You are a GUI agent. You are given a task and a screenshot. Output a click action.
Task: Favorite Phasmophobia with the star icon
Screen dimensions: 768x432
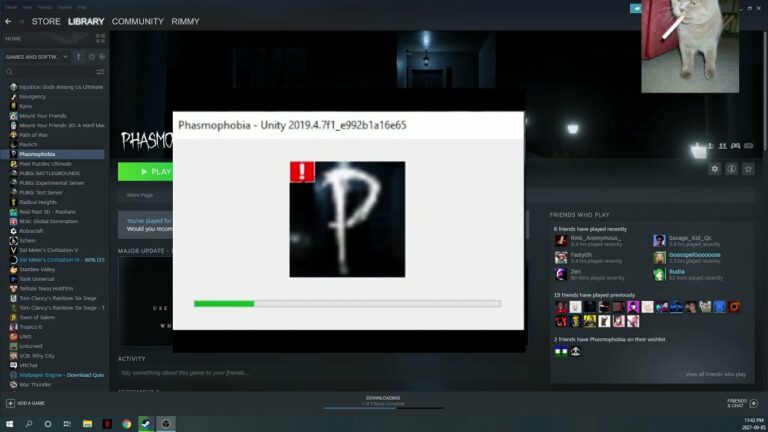click(748, 169)
